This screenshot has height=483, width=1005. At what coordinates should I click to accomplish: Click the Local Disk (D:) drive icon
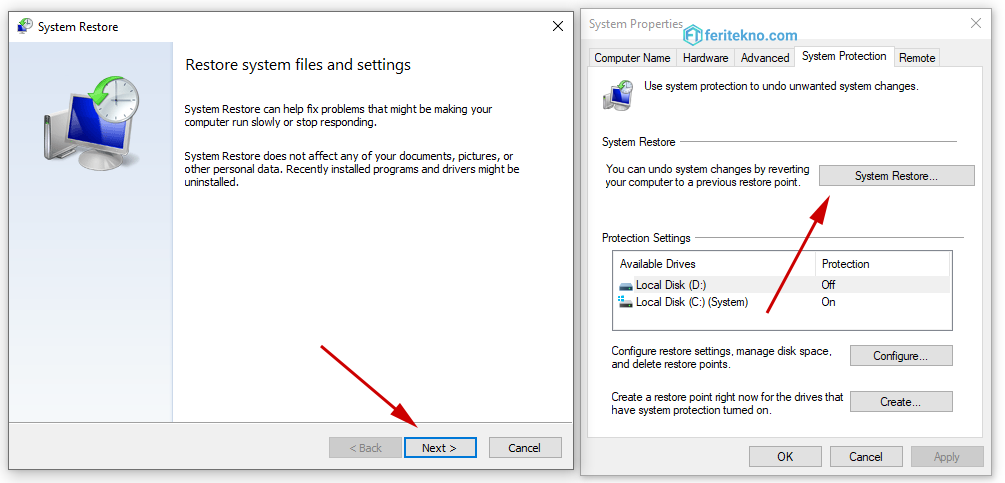(626, 286)
